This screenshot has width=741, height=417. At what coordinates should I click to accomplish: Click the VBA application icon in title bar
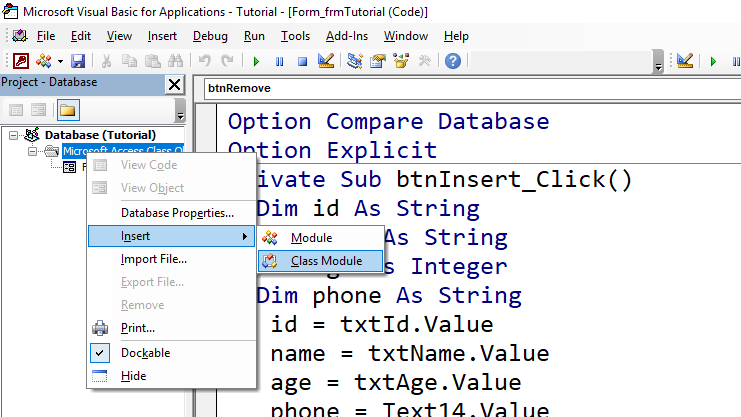coord(10,11)
